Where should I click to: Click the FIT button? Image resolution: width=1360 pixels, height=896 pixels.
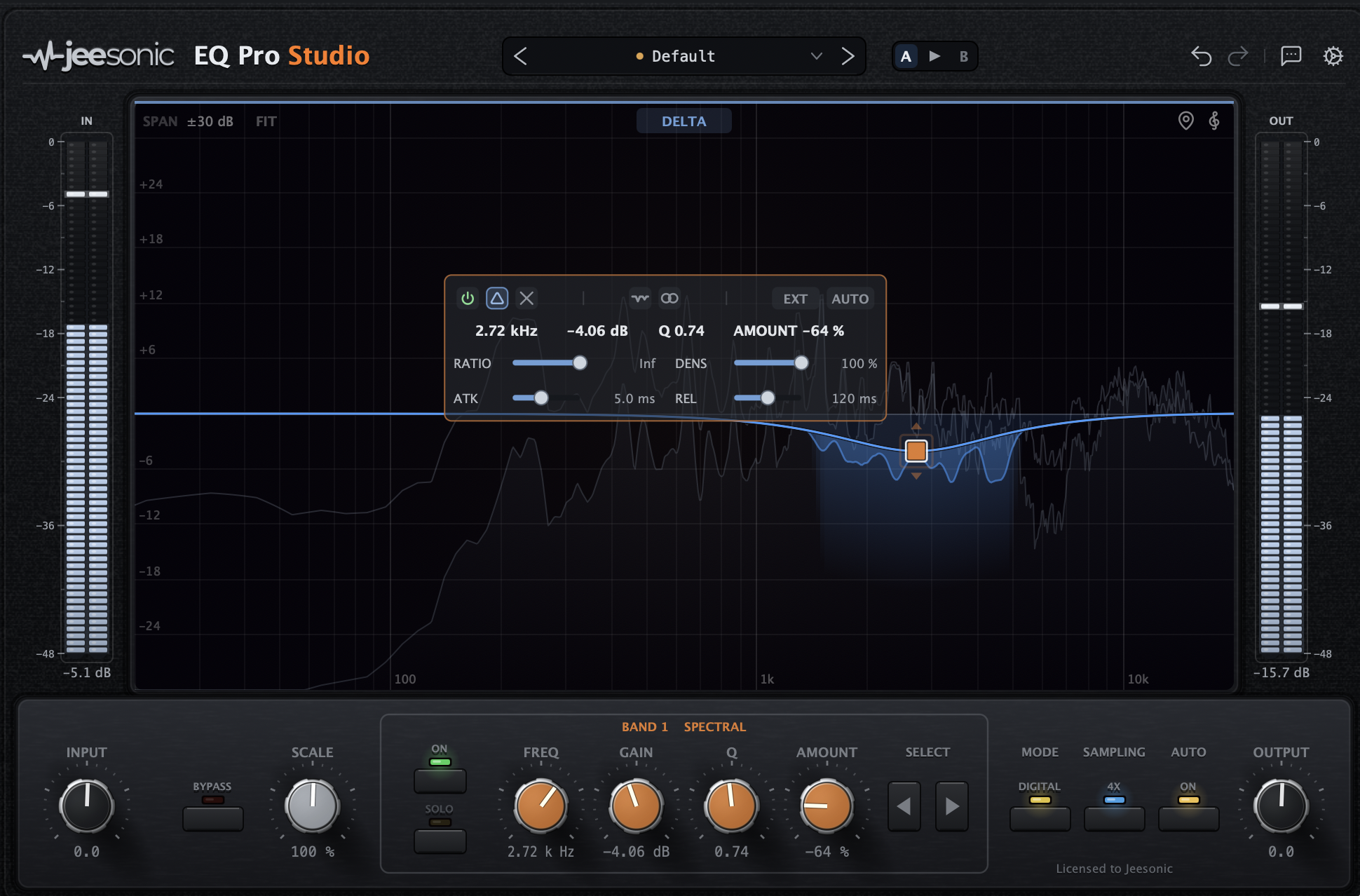(266, 121)
